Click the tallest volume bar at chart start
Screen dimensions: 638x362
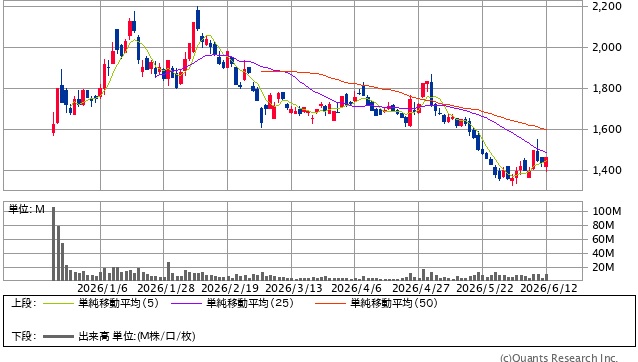coord(53,244)
